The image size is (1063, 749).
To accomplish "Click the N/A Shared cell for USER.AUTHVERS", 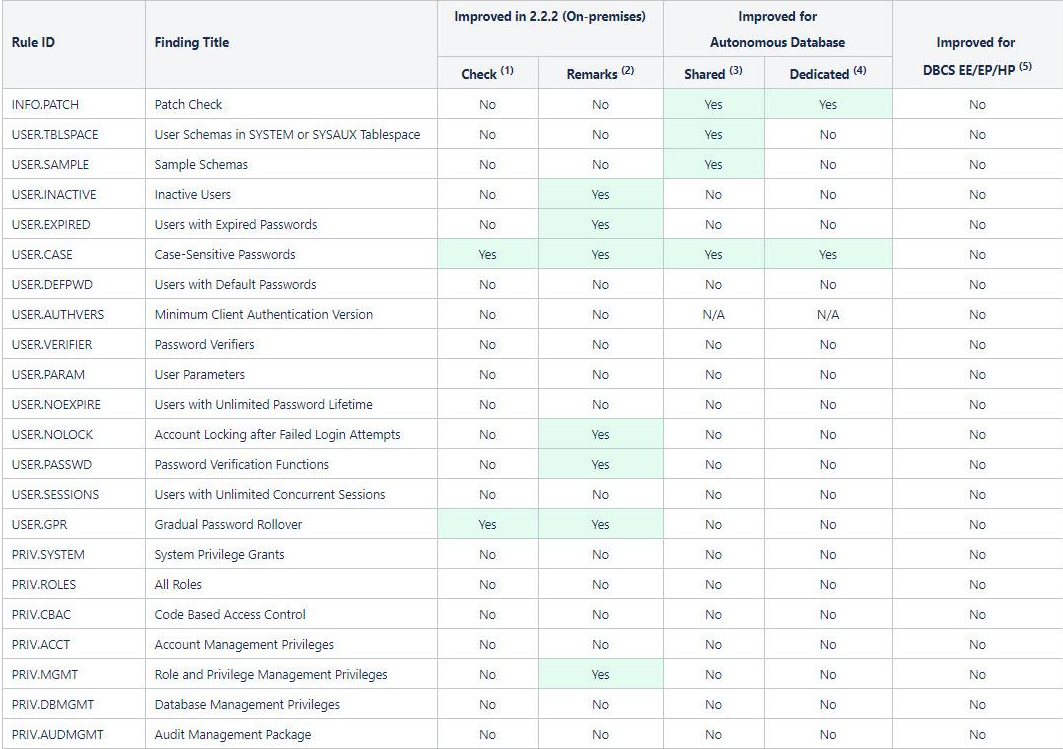I will (713, 315).
